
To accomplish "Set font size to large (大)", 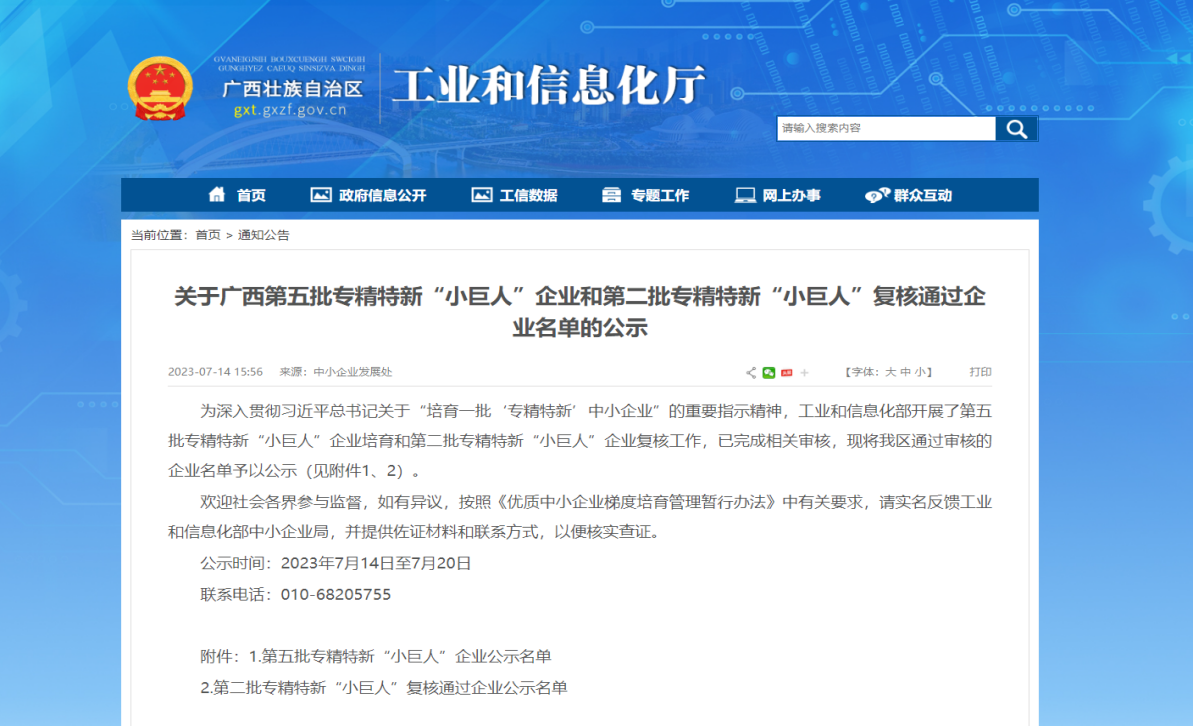I will (890, 372).
